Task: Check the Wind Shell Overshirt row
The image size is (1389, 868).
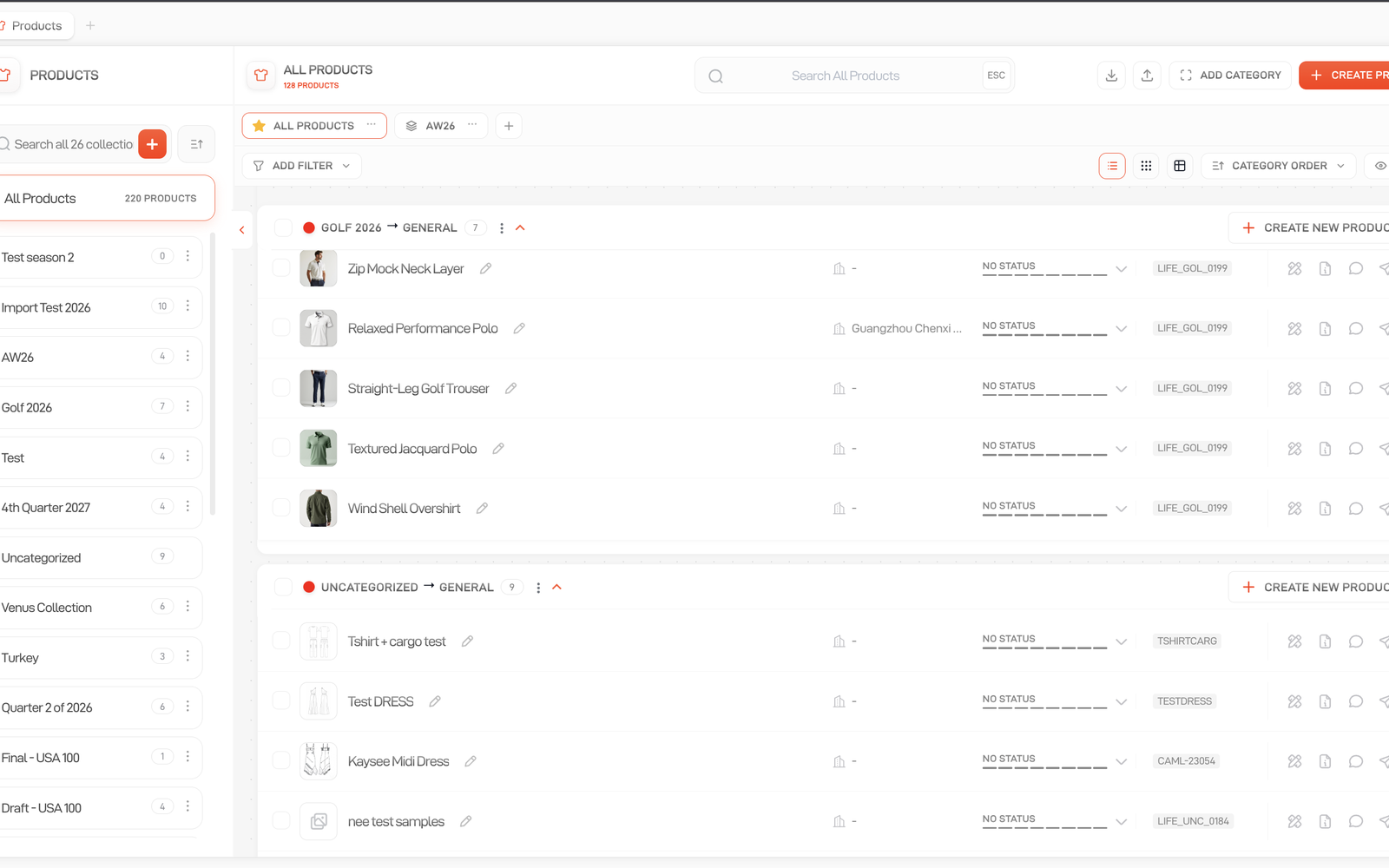Action: [x=281, y=507]
